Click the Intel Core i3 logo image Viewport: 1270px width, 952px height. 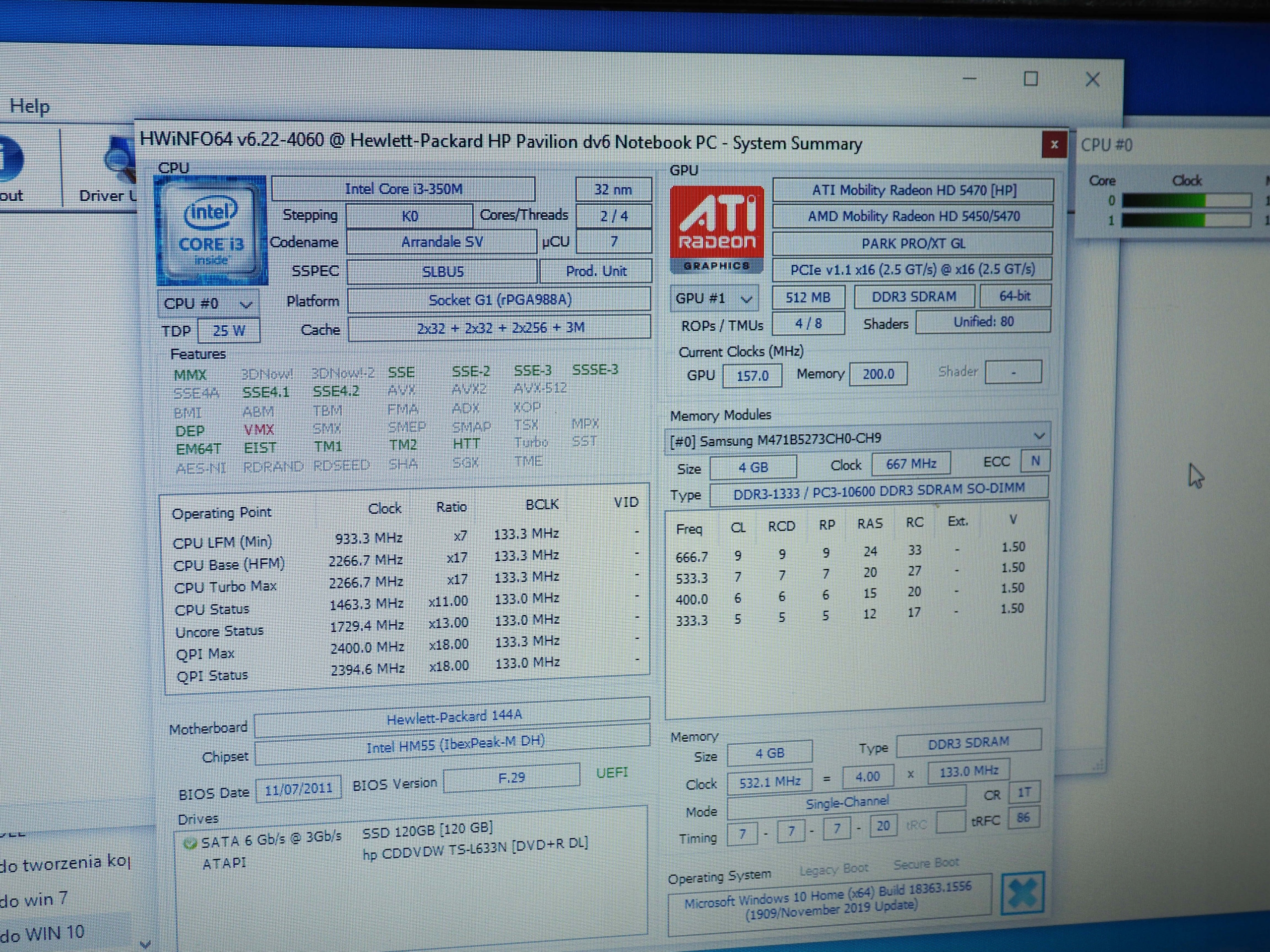212,231
